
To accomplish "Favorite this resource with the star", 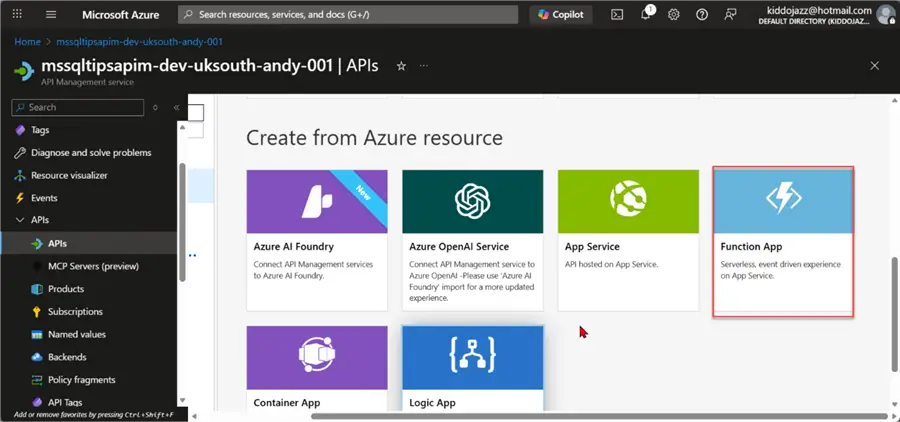I will [401, 66].
